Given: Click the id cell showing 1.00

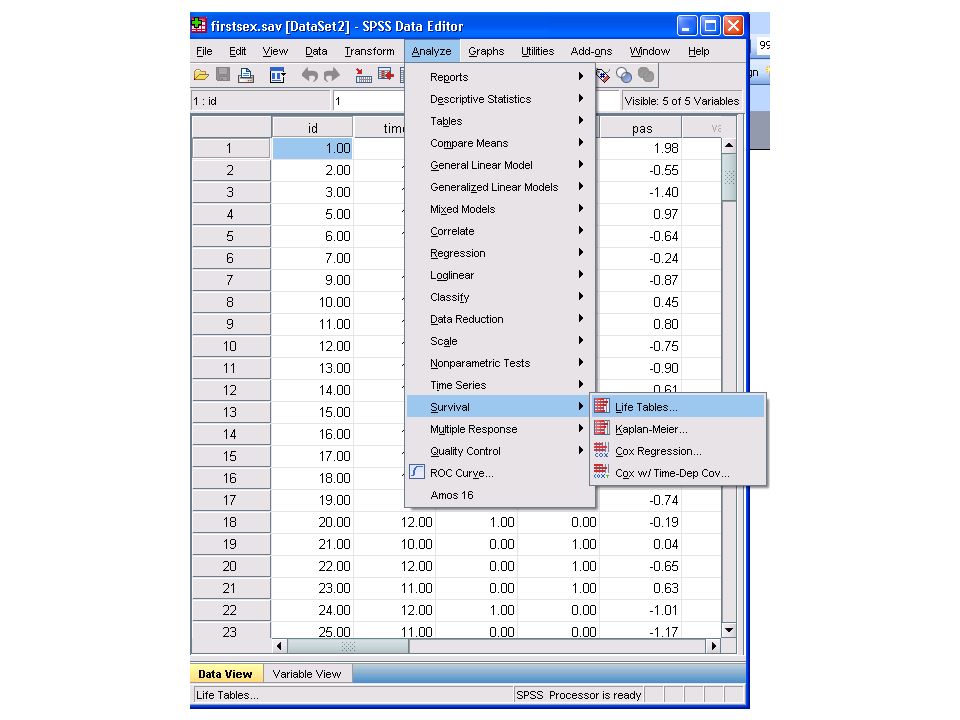Looking at the screenshot, I should click(x=312, y=148).
